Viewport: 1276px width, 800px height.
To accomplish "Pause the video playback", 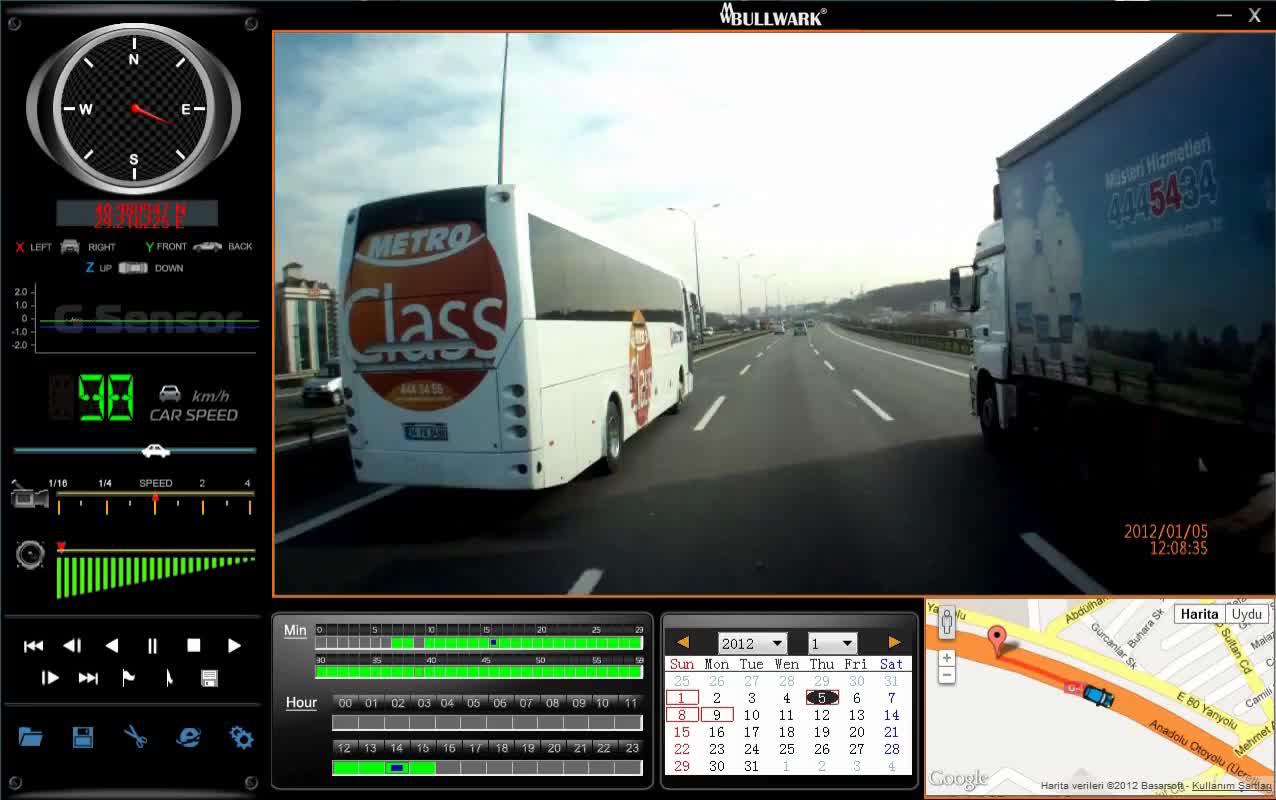I will [x=152, y=646].
